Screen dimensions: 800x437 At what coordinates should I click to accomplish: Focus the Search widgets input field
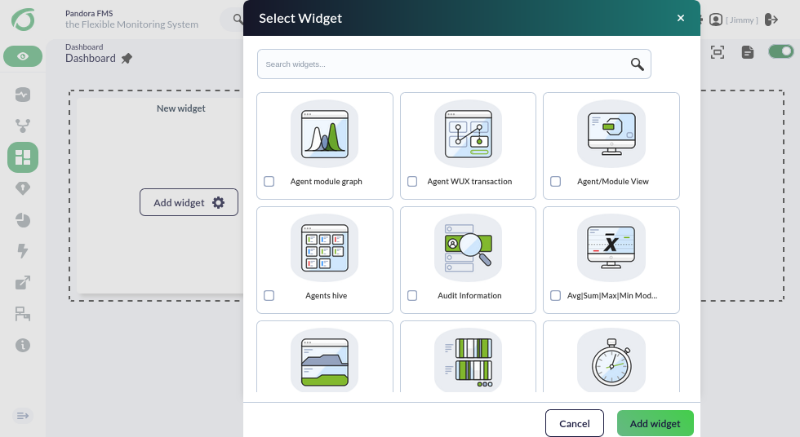pos(454,64)
